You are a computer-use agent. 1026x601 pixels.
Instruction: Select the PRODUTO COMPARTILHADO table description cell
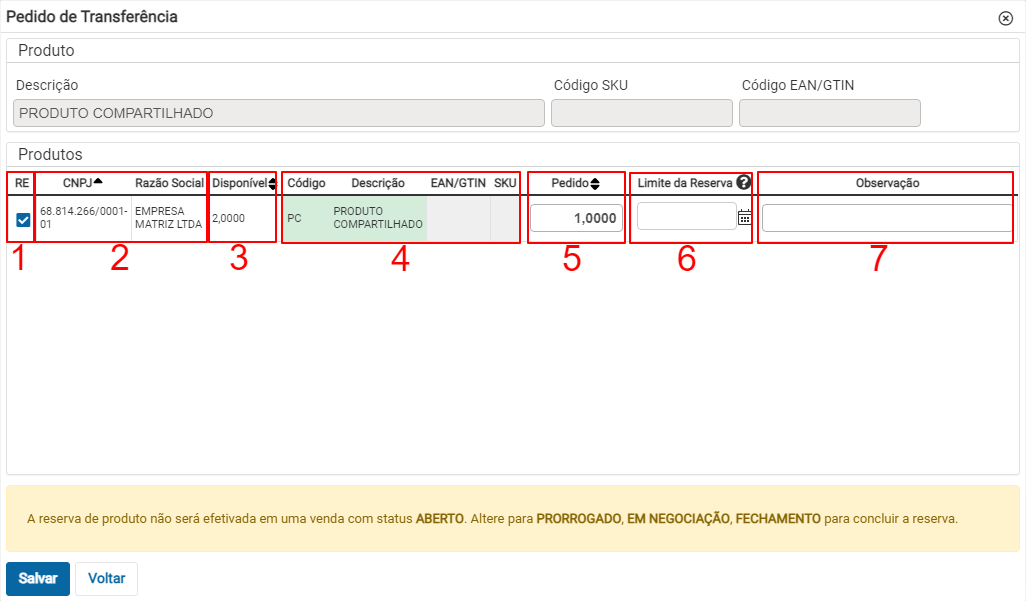[x=378, y=217]
